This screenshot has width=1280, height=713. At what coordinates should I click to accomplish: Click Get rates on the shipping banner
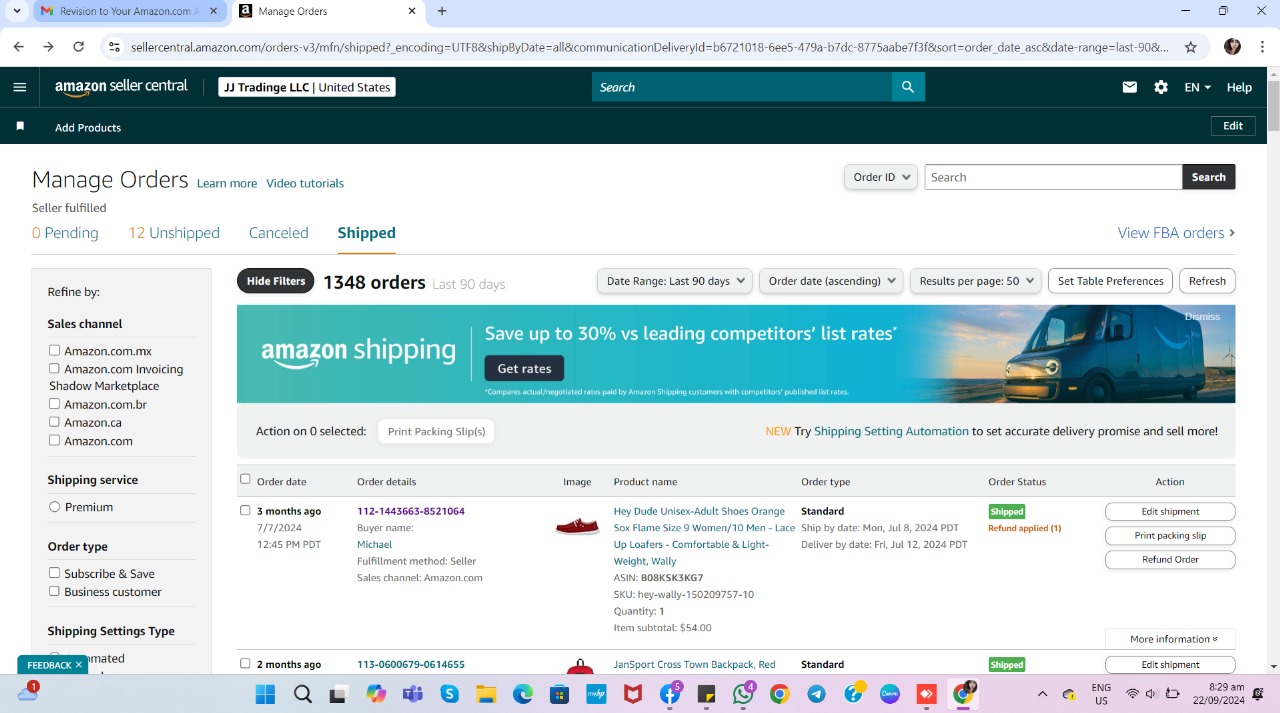[524, 368]
